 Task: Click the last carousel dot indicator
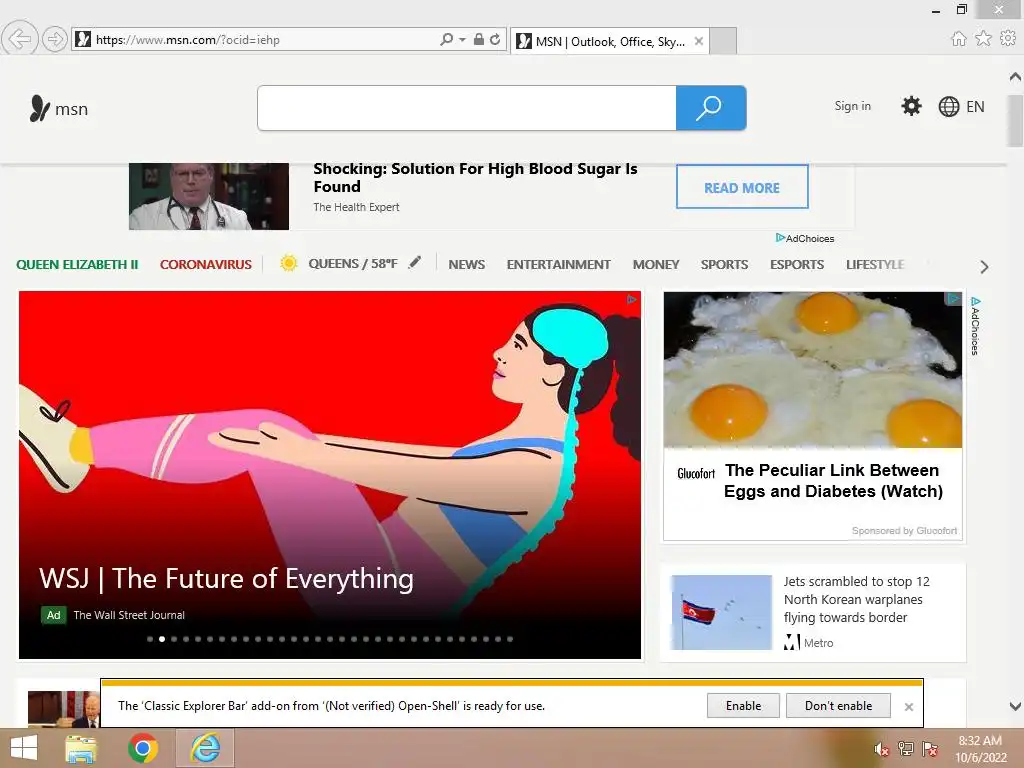point(510,639)
